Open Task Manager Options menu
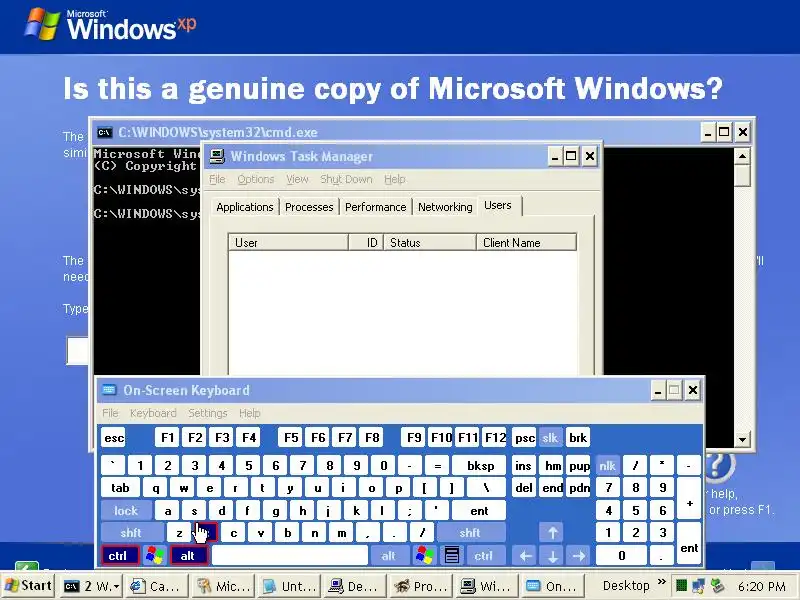Viewport: 800px width, 600px height. pyautogui.click(x=256, y=179)
